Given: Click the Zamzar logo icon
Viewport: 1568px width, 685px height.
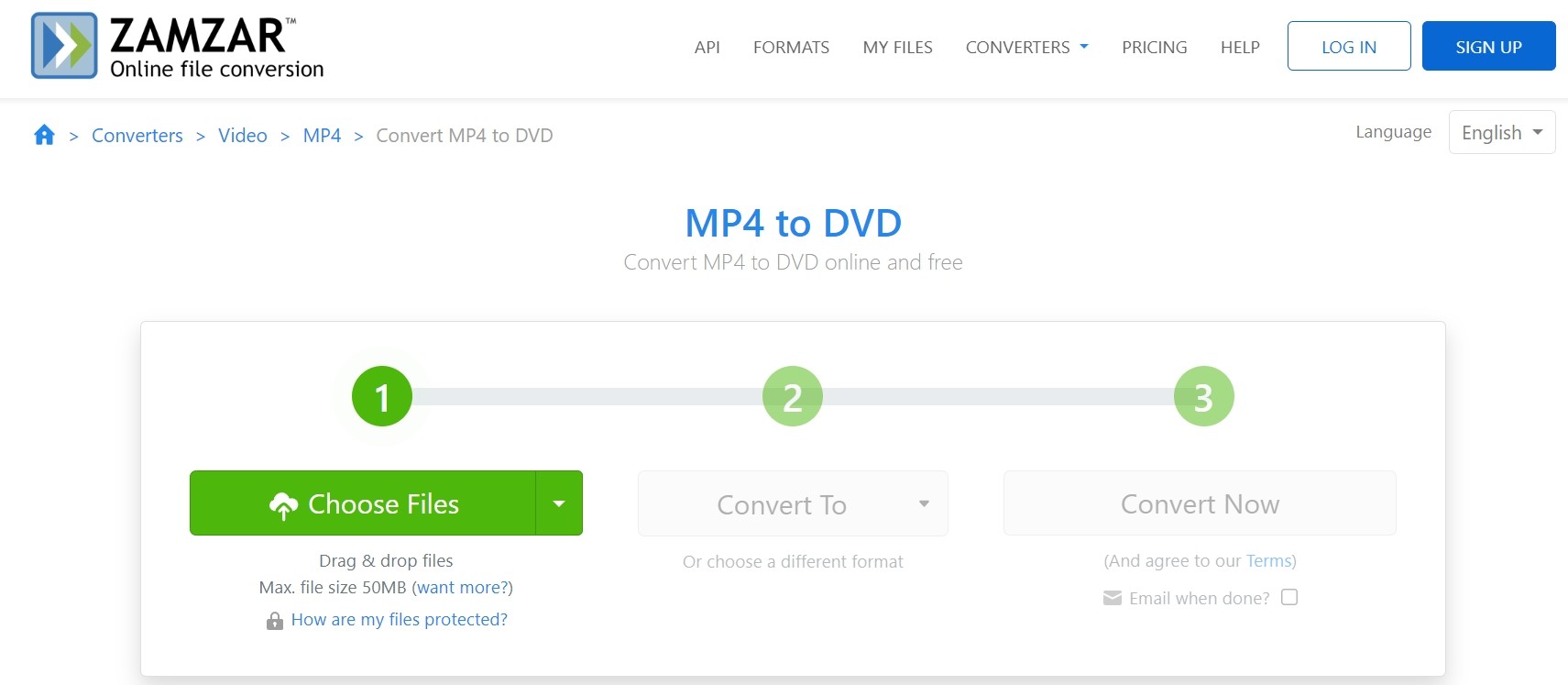Looking at the screenshot, I should (x=64, y=45).
